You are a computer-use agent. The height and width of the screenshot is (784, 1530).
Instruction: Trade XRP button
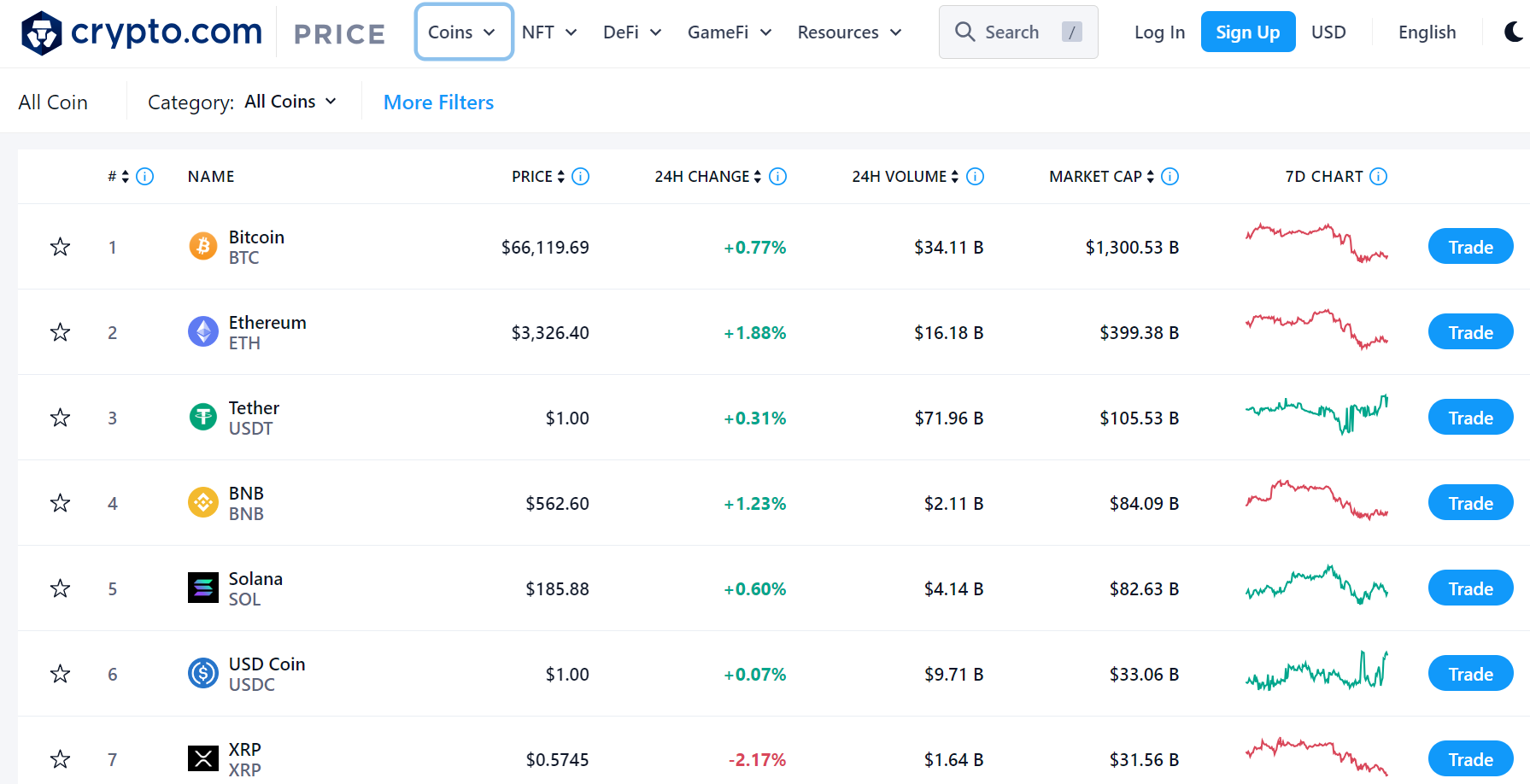click(1470, 759)
